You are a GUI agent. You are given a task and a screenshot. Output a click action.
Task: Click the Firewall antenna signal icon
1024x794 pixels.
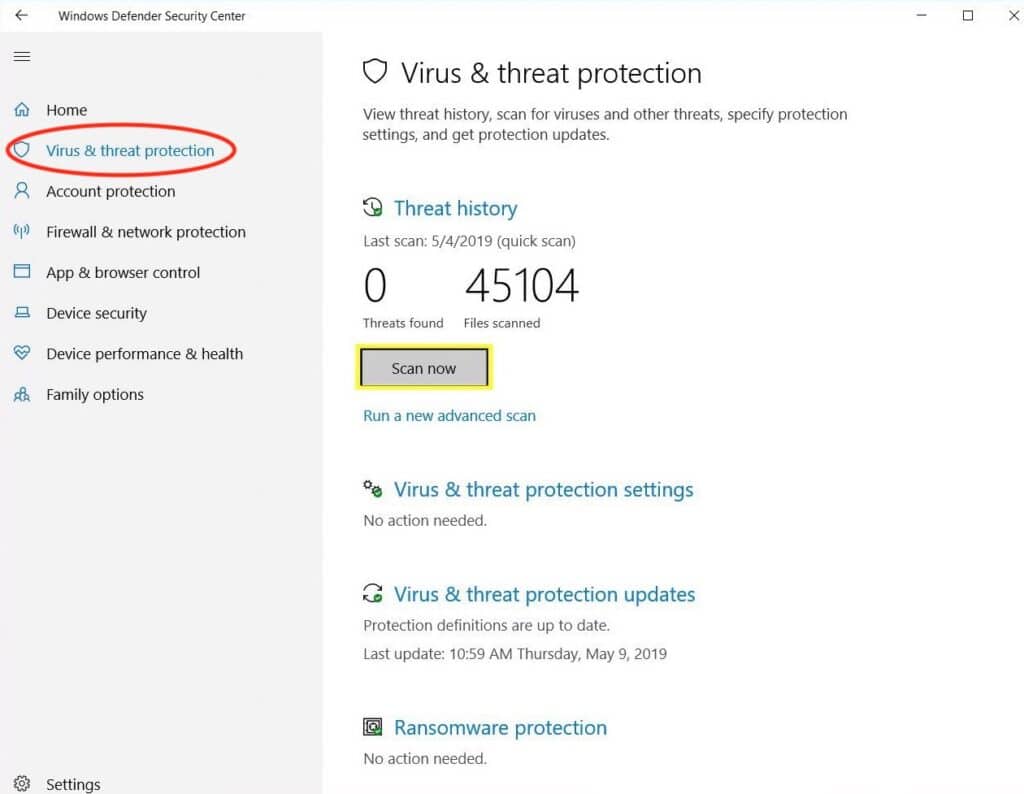[22, 232]
